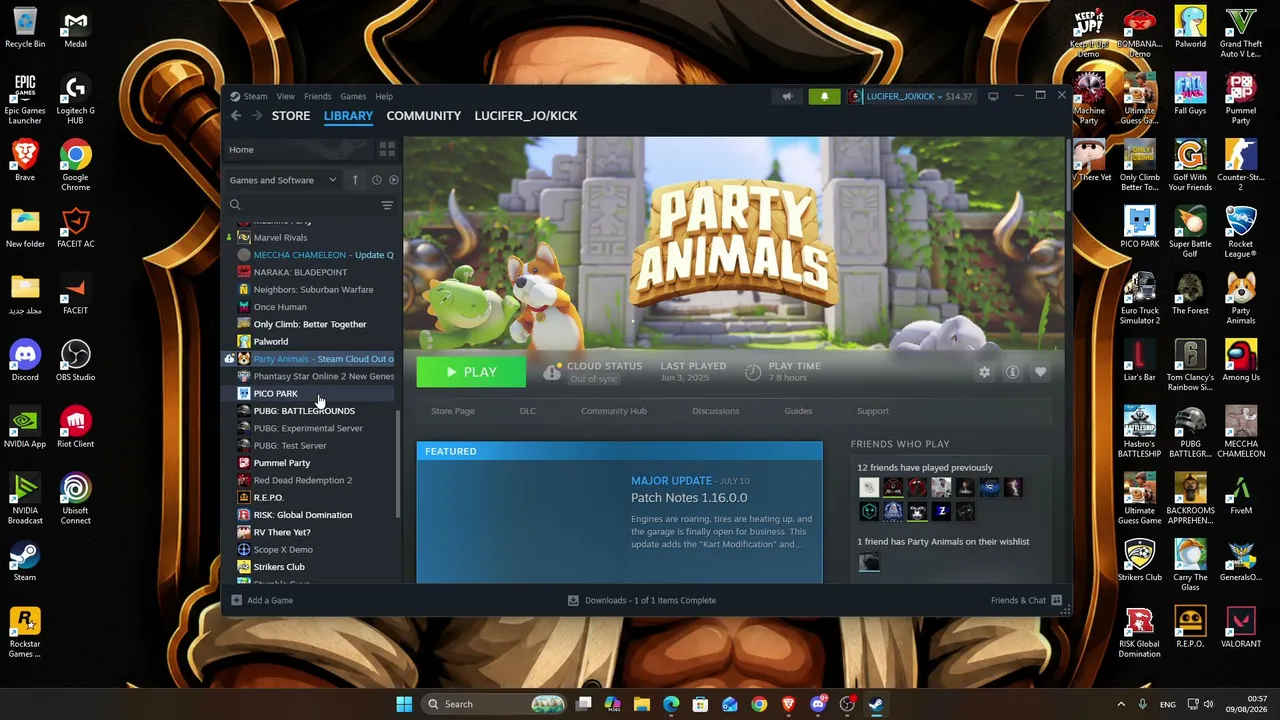The image size is (1280, 720).
Task: Switch to the COMMUNITY tab
Action: pos(424,116)
